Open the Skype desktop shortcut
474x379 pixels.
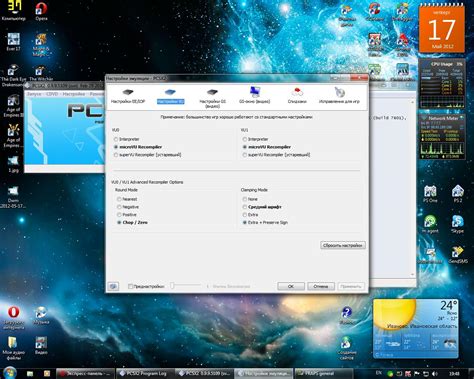click(458, 224)
